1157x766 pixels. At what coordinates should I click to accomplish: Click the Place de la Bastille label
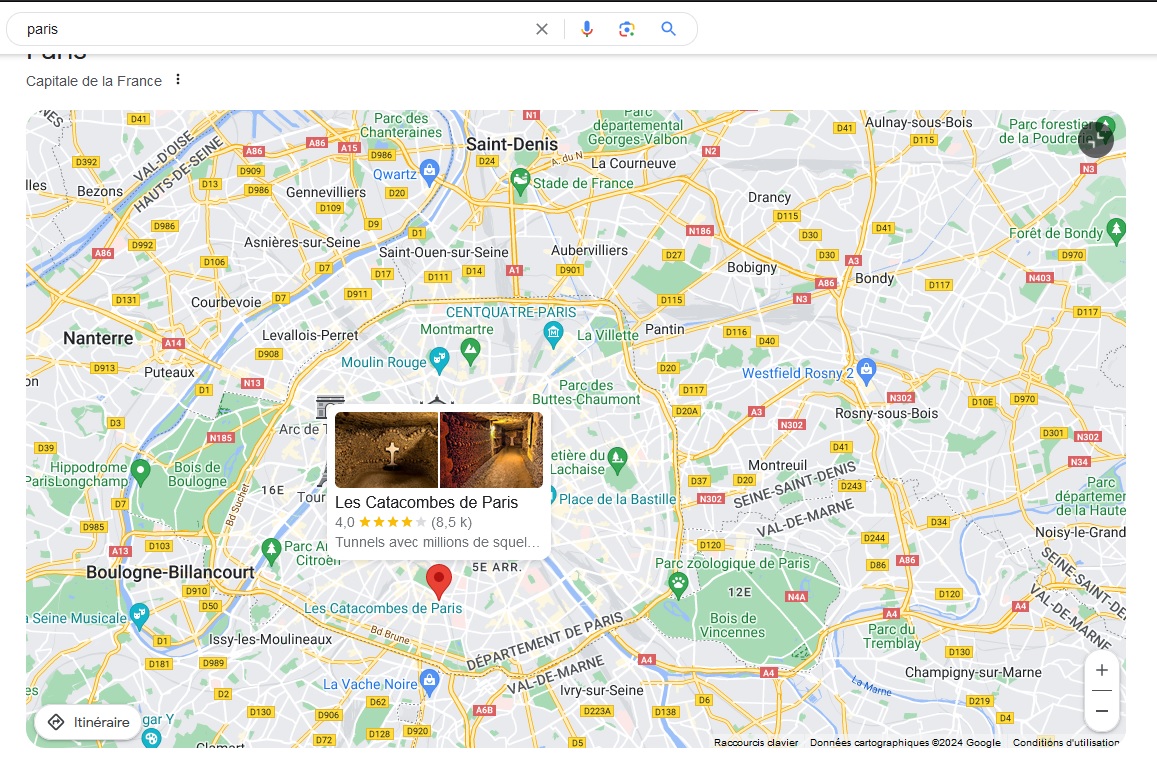[618, 500]
